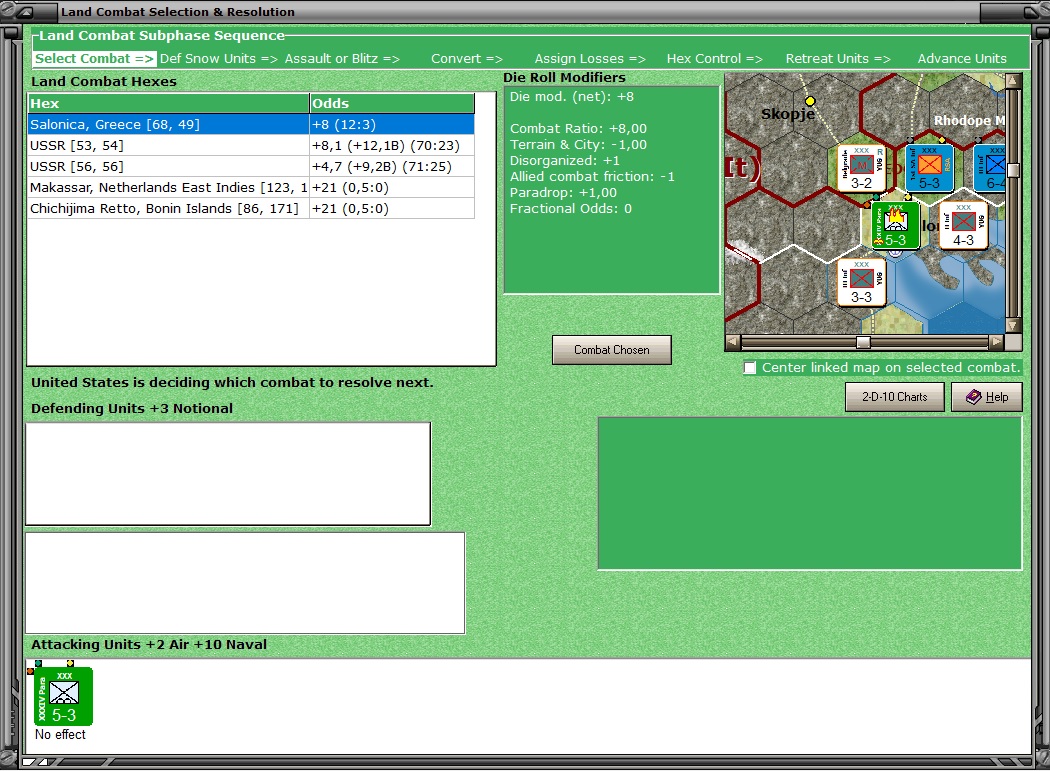Select the Assault or Blitz subphase
1050x771 pixels.
342,58
